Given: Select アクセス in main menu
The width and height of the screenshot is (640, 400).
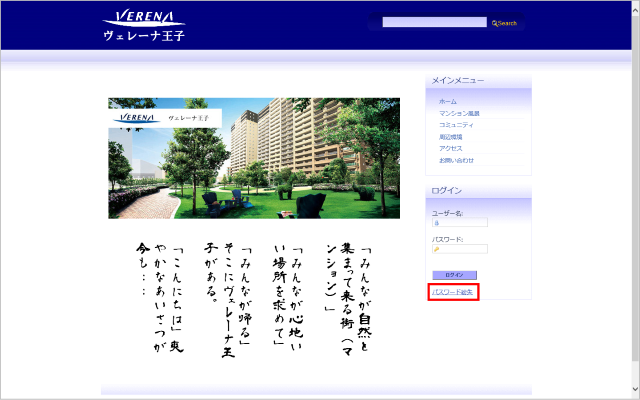Looking at the screenshot, I should (x=451, y=149).
